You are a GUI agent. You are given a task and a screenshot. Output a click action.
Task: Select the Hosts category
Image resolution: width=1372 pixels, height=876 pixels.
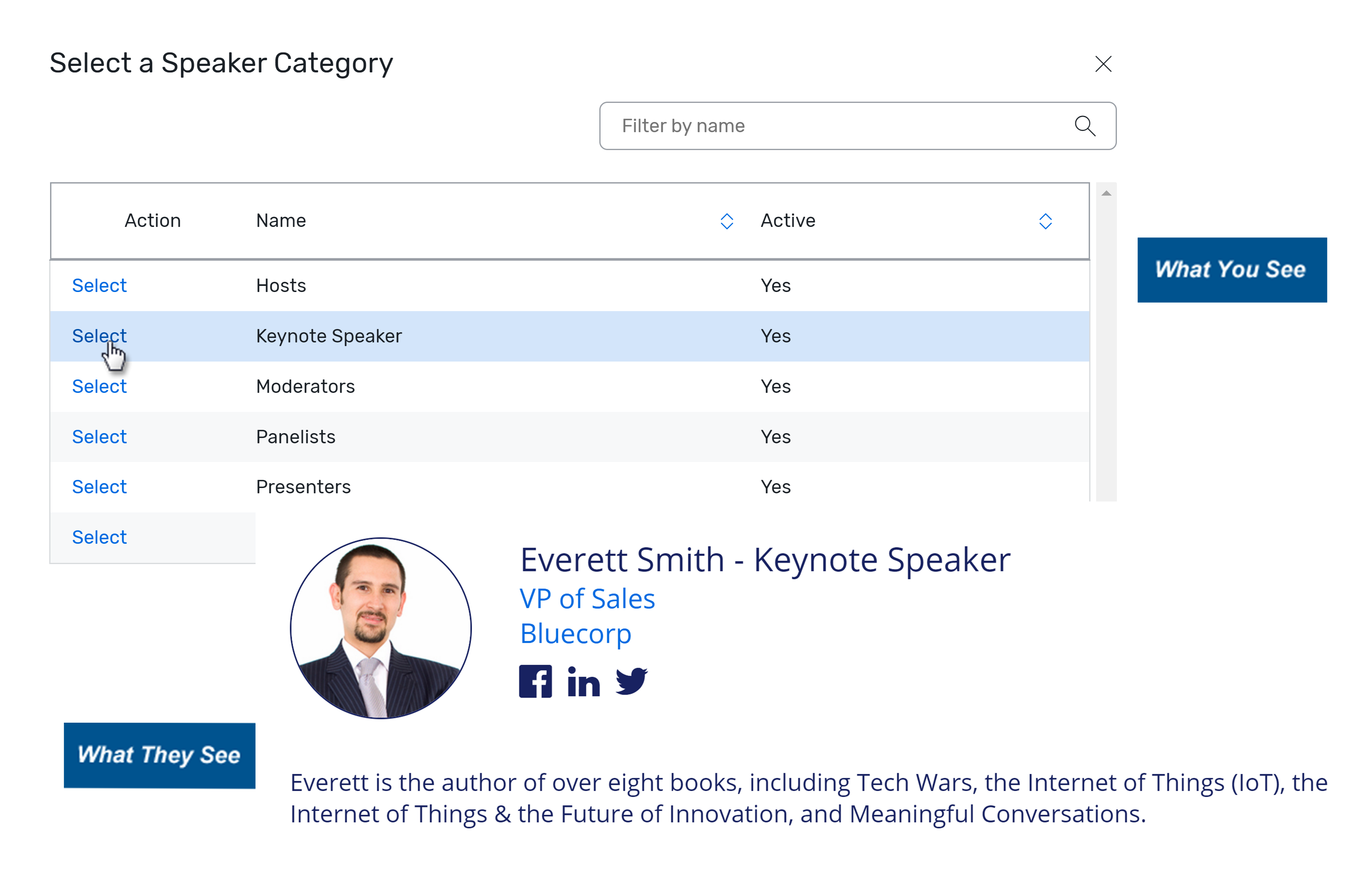99,285
